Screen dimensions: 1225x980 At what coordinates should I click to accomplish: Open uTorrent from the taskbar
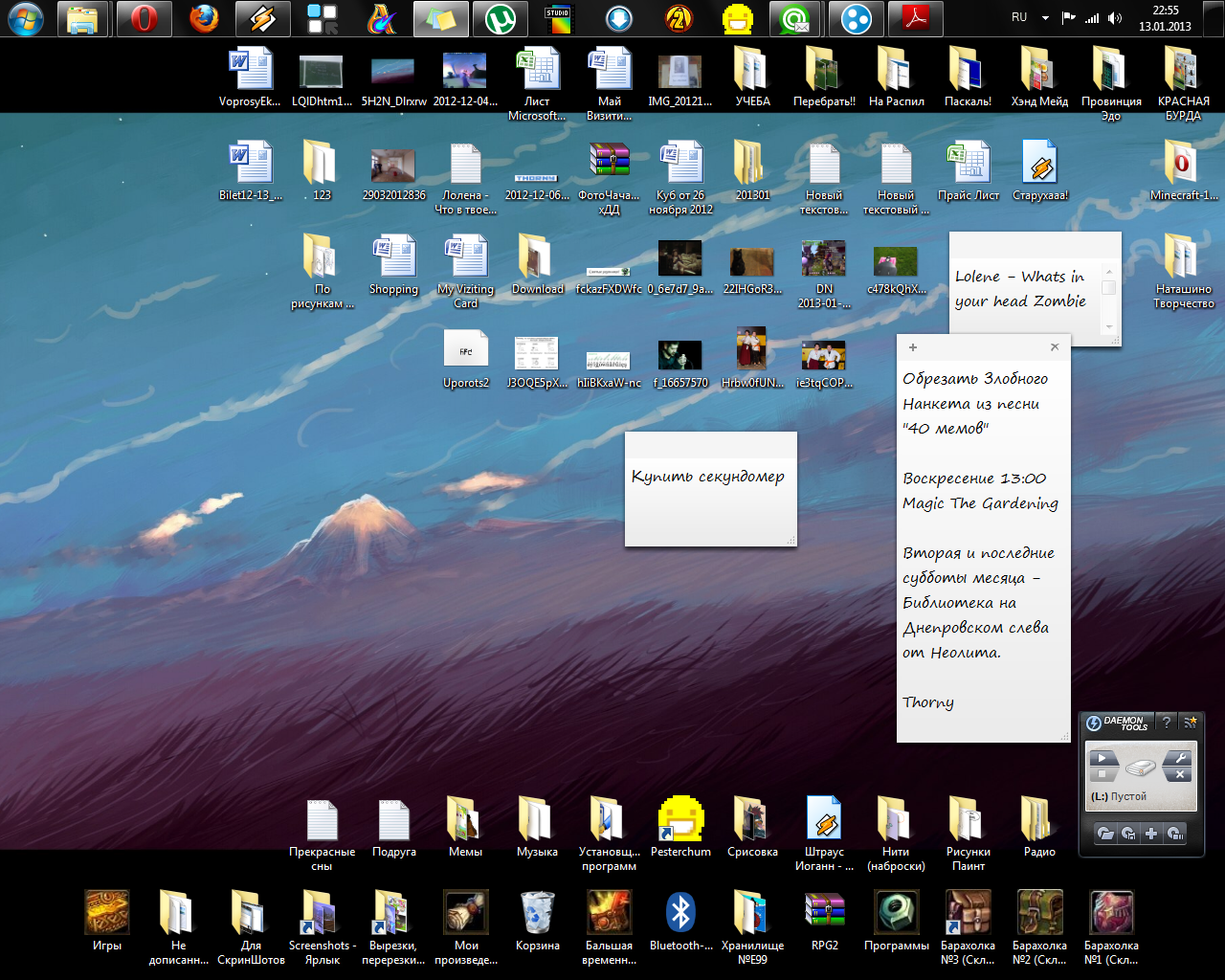point(501,18)
